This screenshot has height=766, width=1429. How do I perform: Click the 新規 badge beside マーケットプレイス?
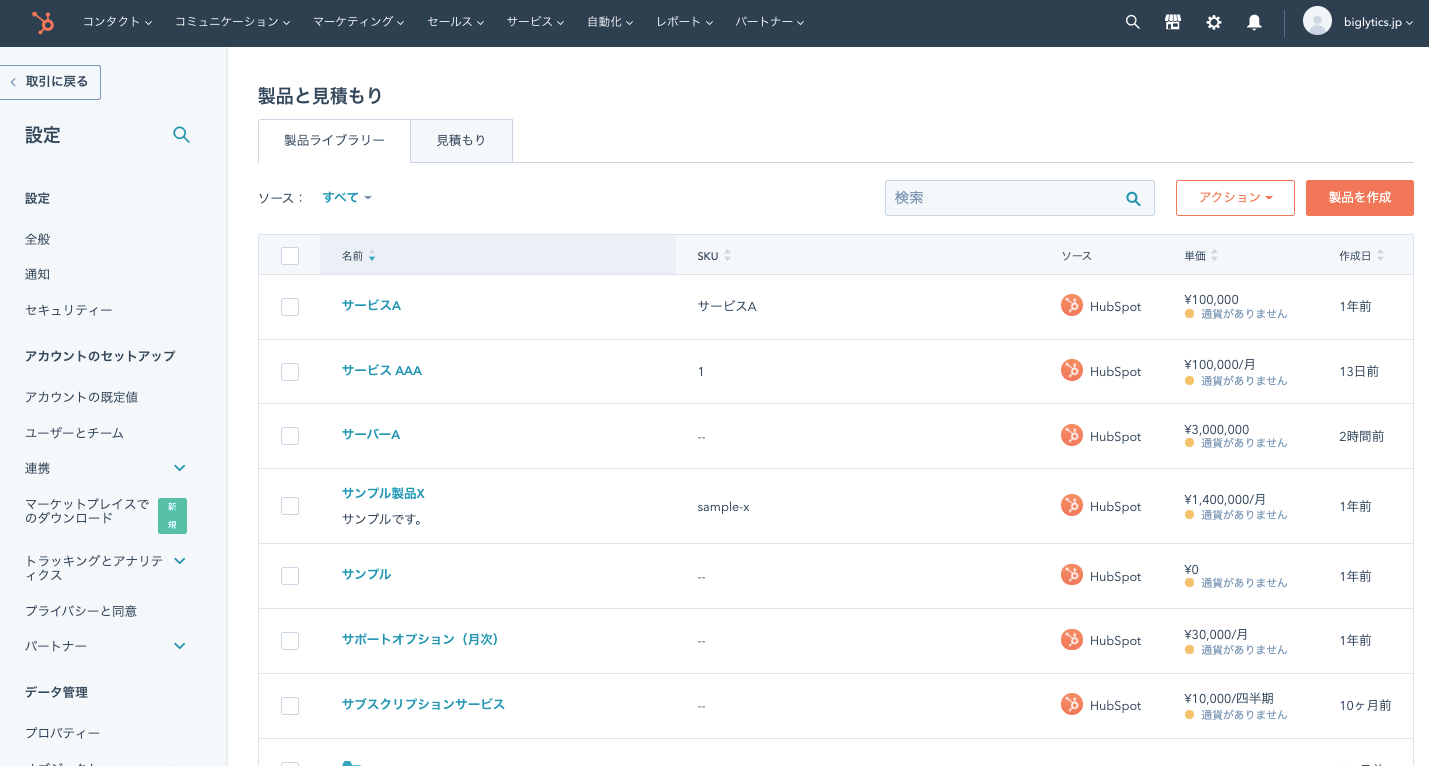(x=172, y=516)
